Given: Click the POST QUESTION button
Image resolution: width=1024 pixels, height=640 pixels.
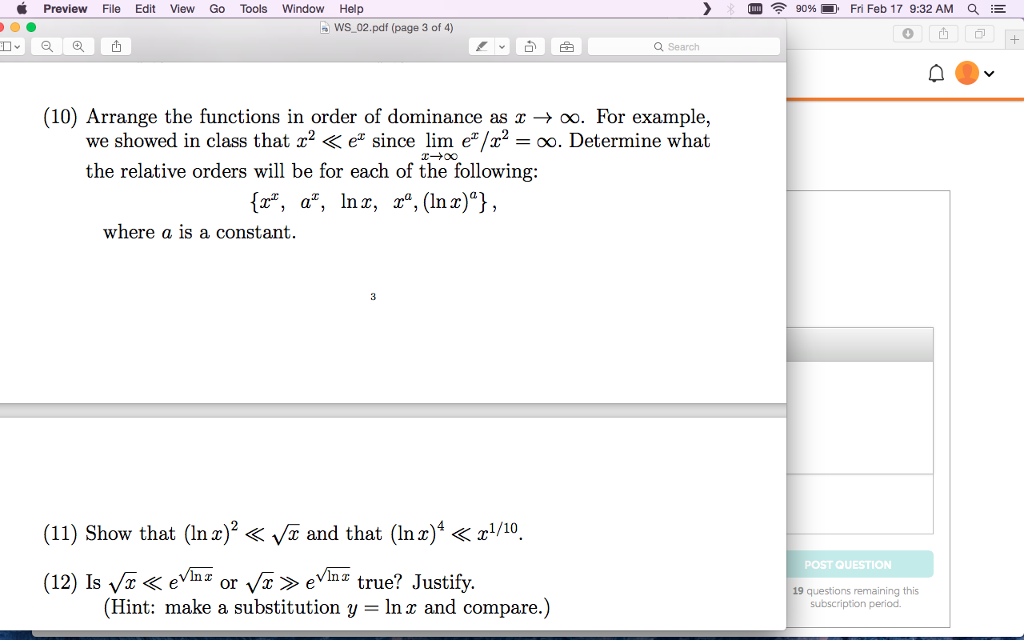Looking at the screenshot, I should point(860,564).
